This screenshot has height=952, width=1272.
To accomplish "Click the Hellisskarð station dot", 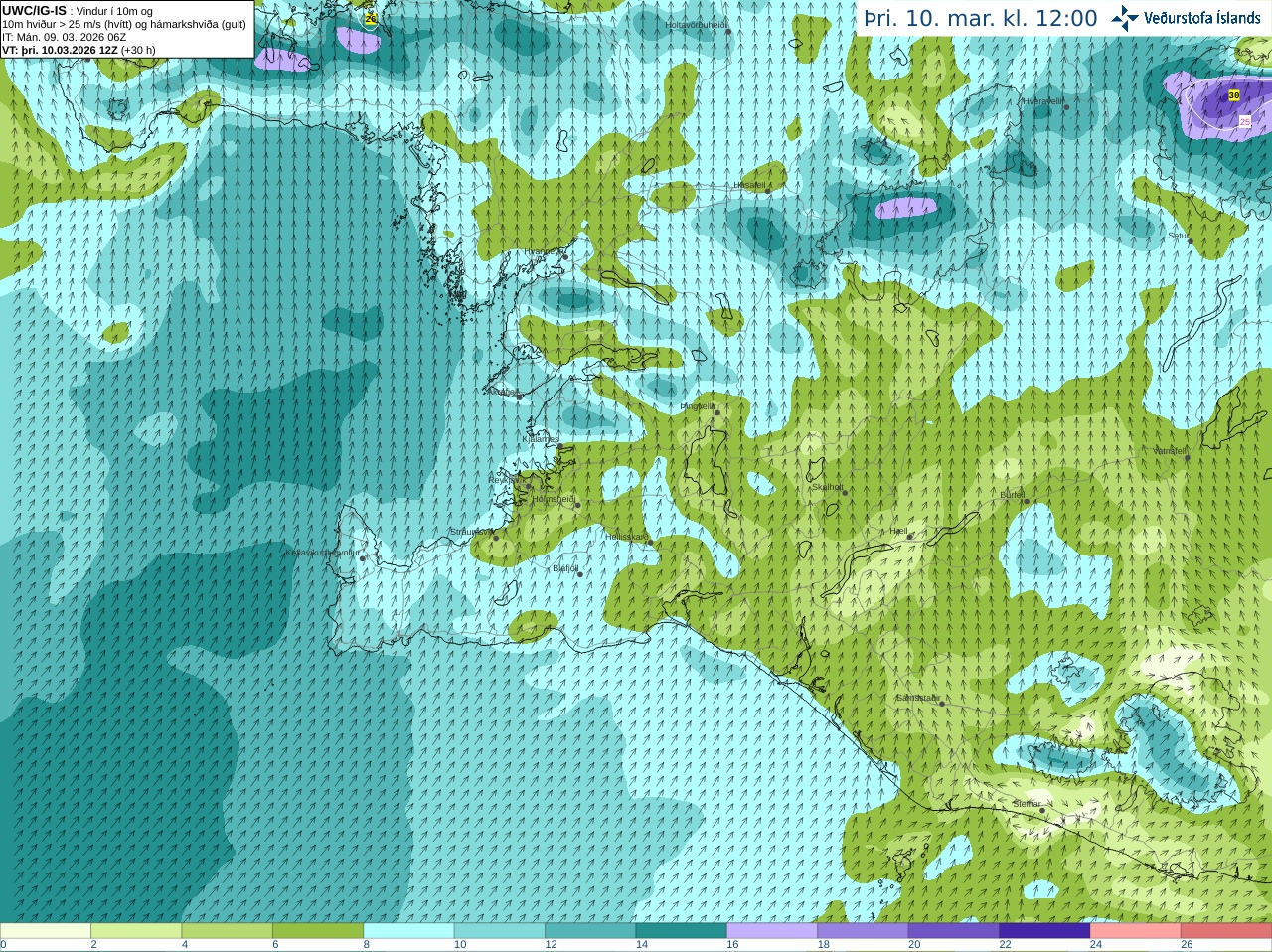I will click(651, 543).
